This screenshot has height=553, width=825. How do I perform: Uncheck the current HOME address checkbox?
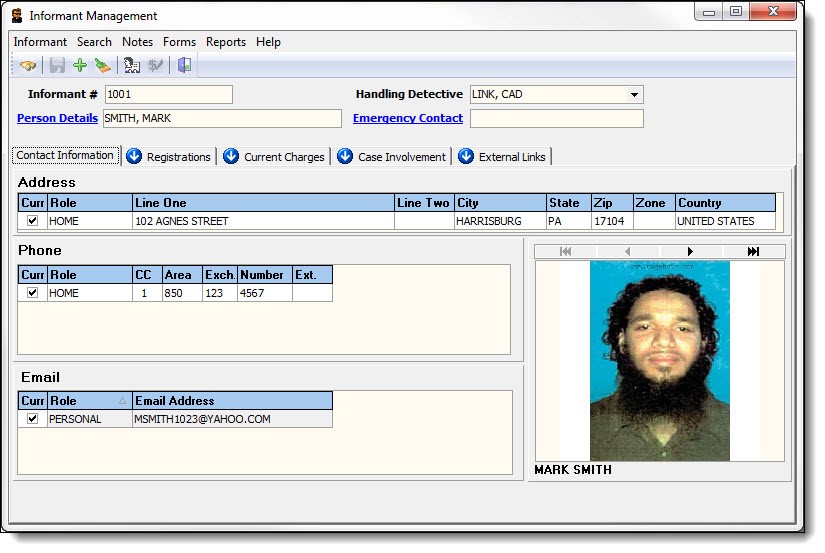(33, 221)
